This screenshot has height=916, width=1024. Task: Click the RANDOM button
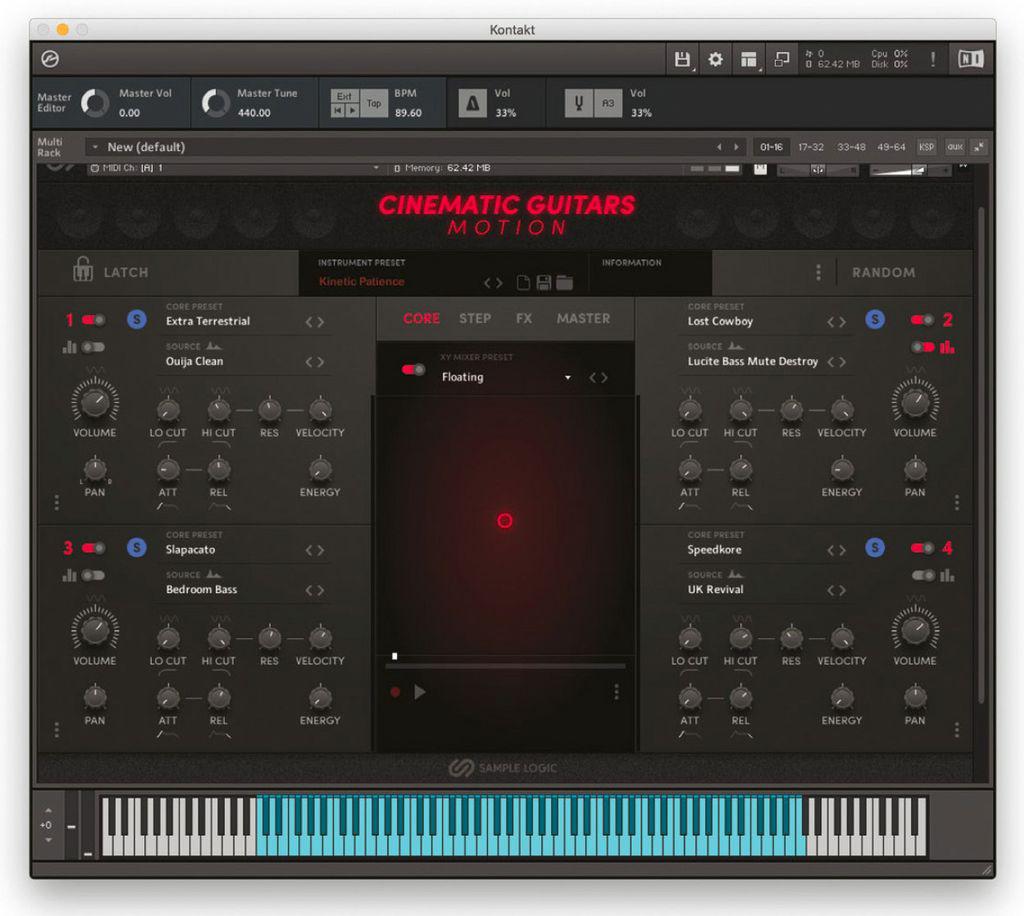(x=884, y=272)
